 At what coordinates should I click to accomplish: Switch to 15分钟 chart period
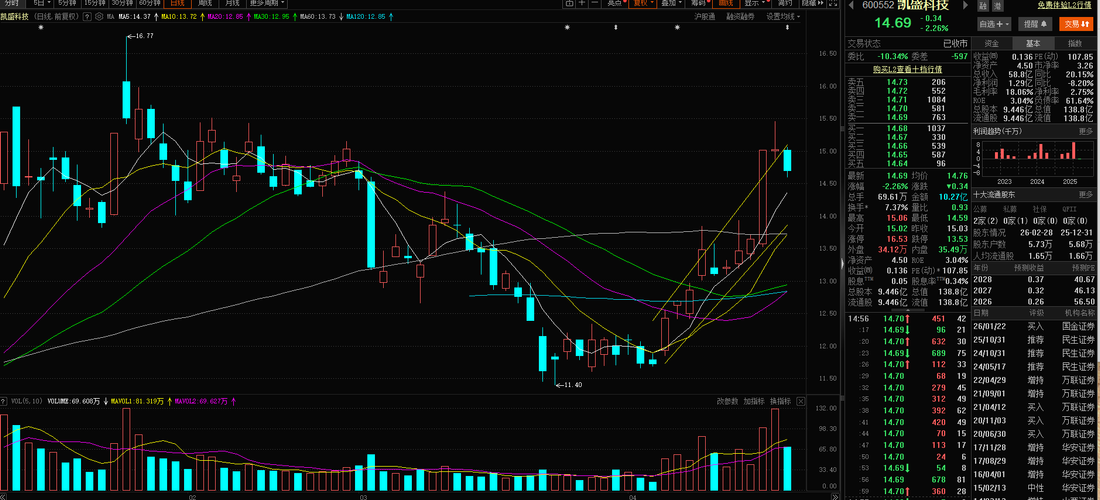tap(93, 4)
